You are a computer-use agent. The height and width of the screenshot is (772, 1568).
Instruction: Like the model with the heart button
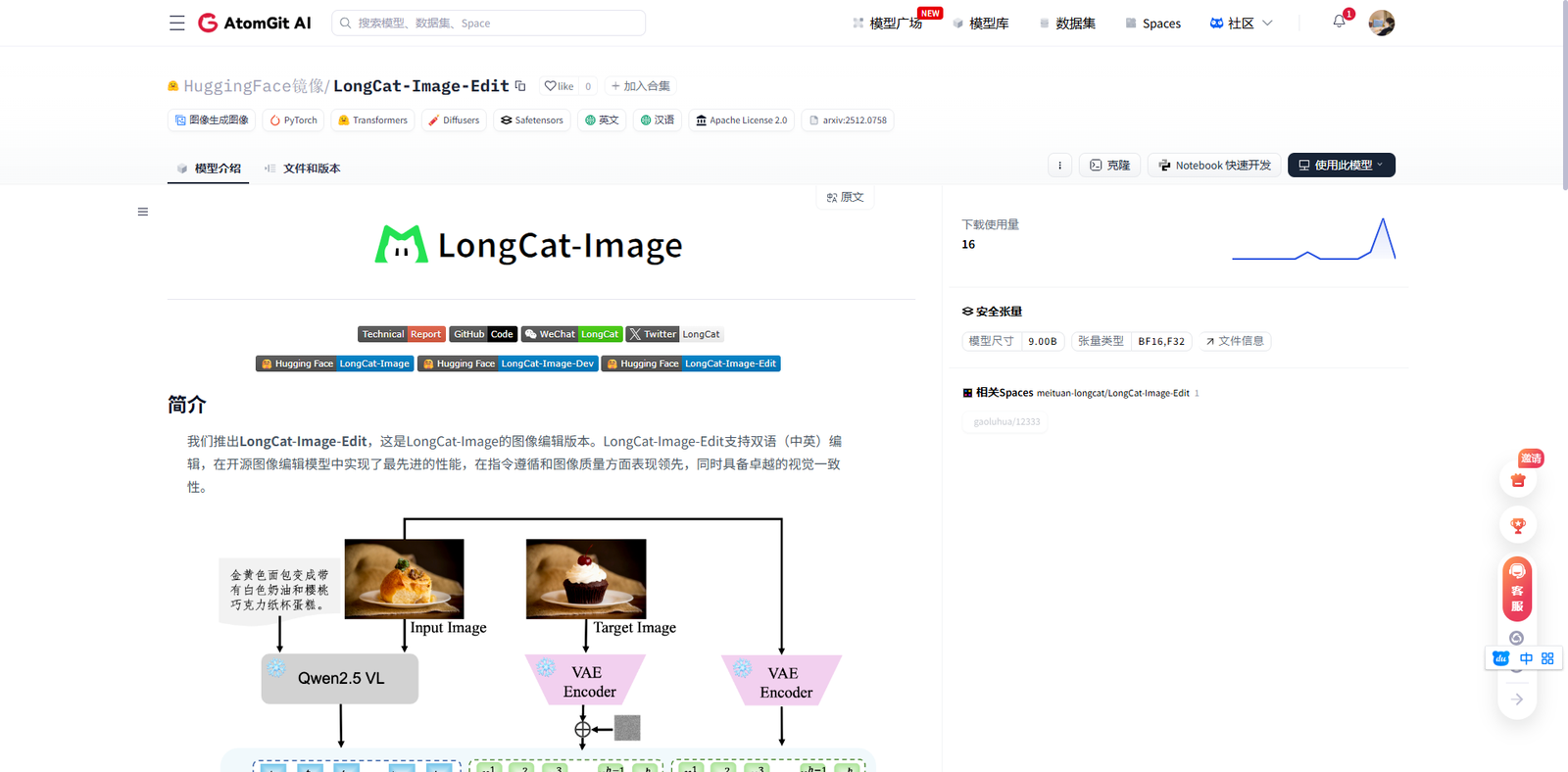560,86
